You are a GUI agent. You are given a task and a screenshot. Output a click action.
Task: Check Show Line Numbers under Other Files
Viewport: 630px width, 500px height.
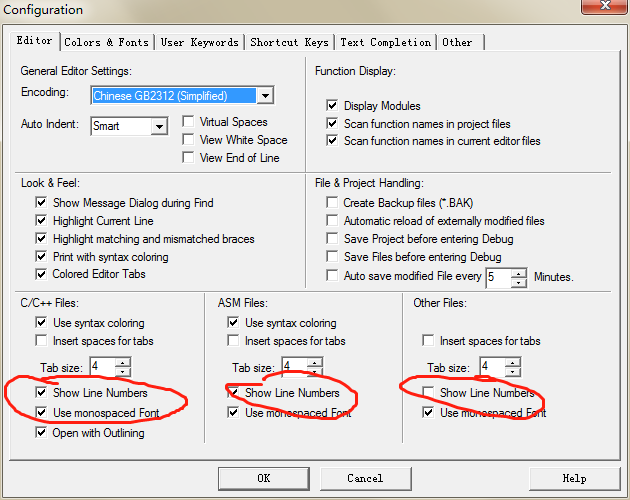(428, 393)
